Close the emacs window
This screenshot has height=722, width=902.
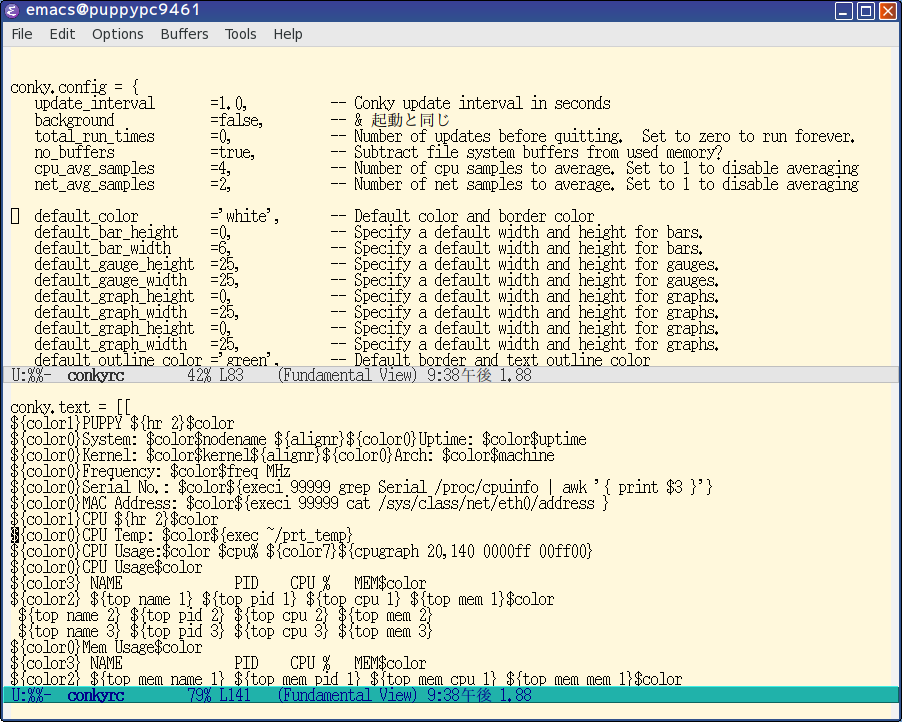coord(888,11)
